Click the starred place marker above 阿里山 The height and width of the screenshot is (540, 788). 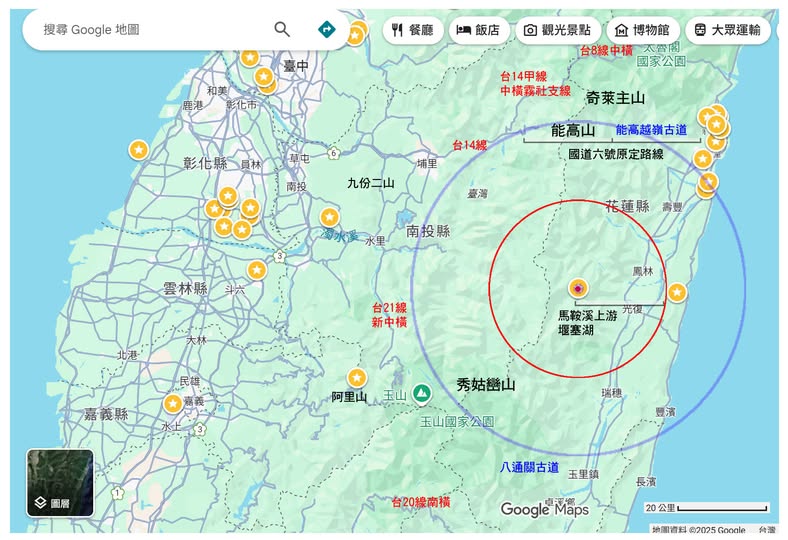click(x=357, y=378)
